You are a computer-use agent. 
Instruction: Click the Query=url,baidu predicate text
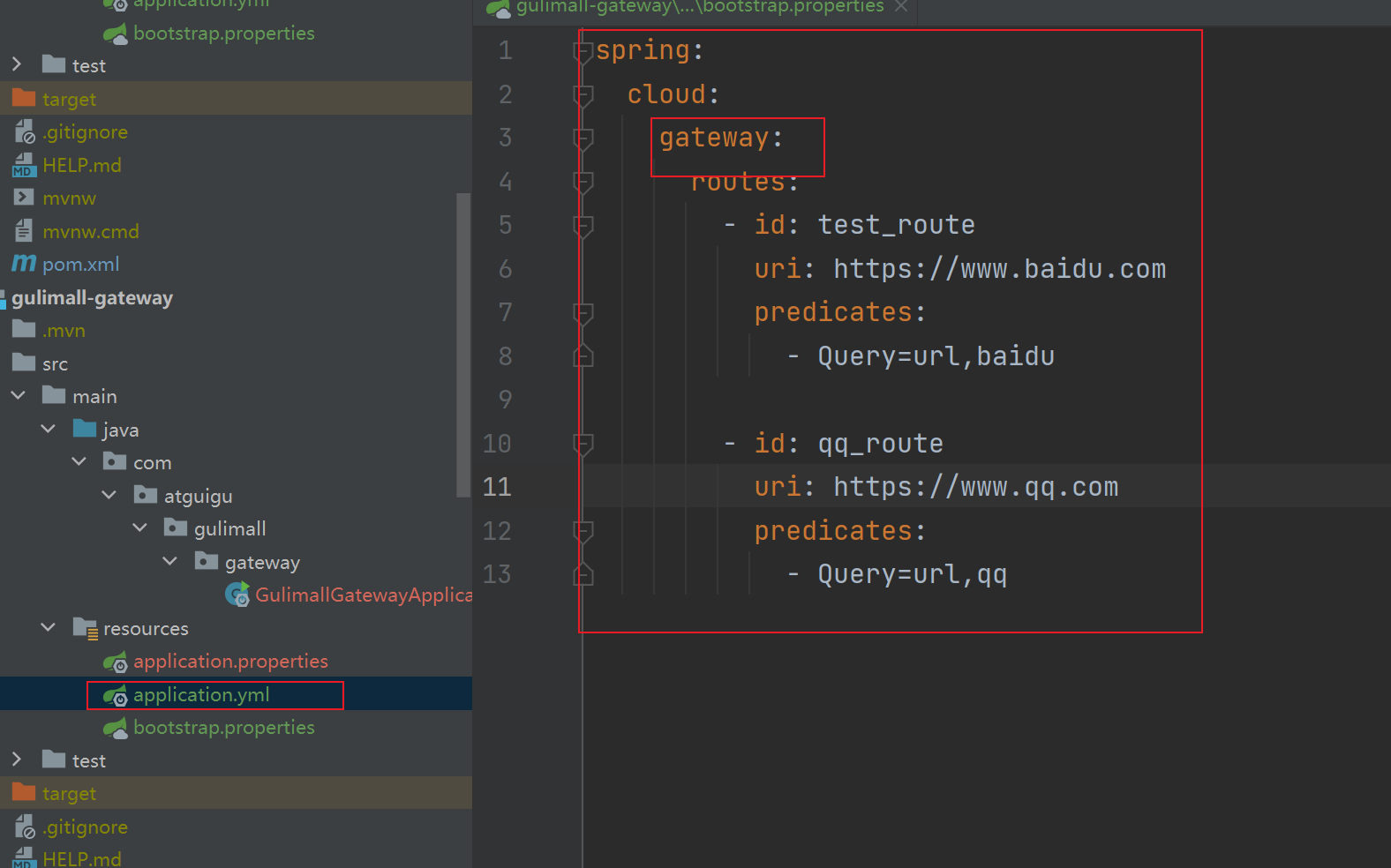[936, 356]
